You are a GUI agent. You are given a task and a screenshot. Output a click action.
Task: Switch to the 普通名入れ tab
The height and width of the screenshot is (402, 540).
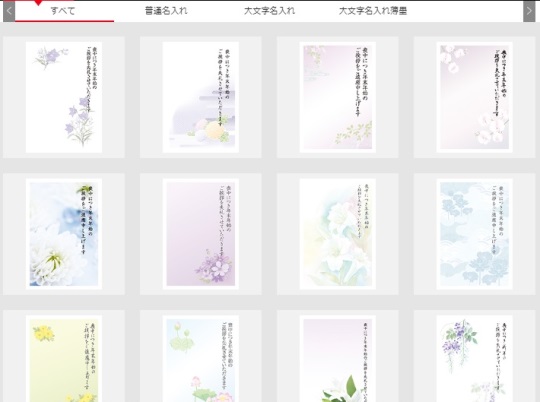(166, 11)
